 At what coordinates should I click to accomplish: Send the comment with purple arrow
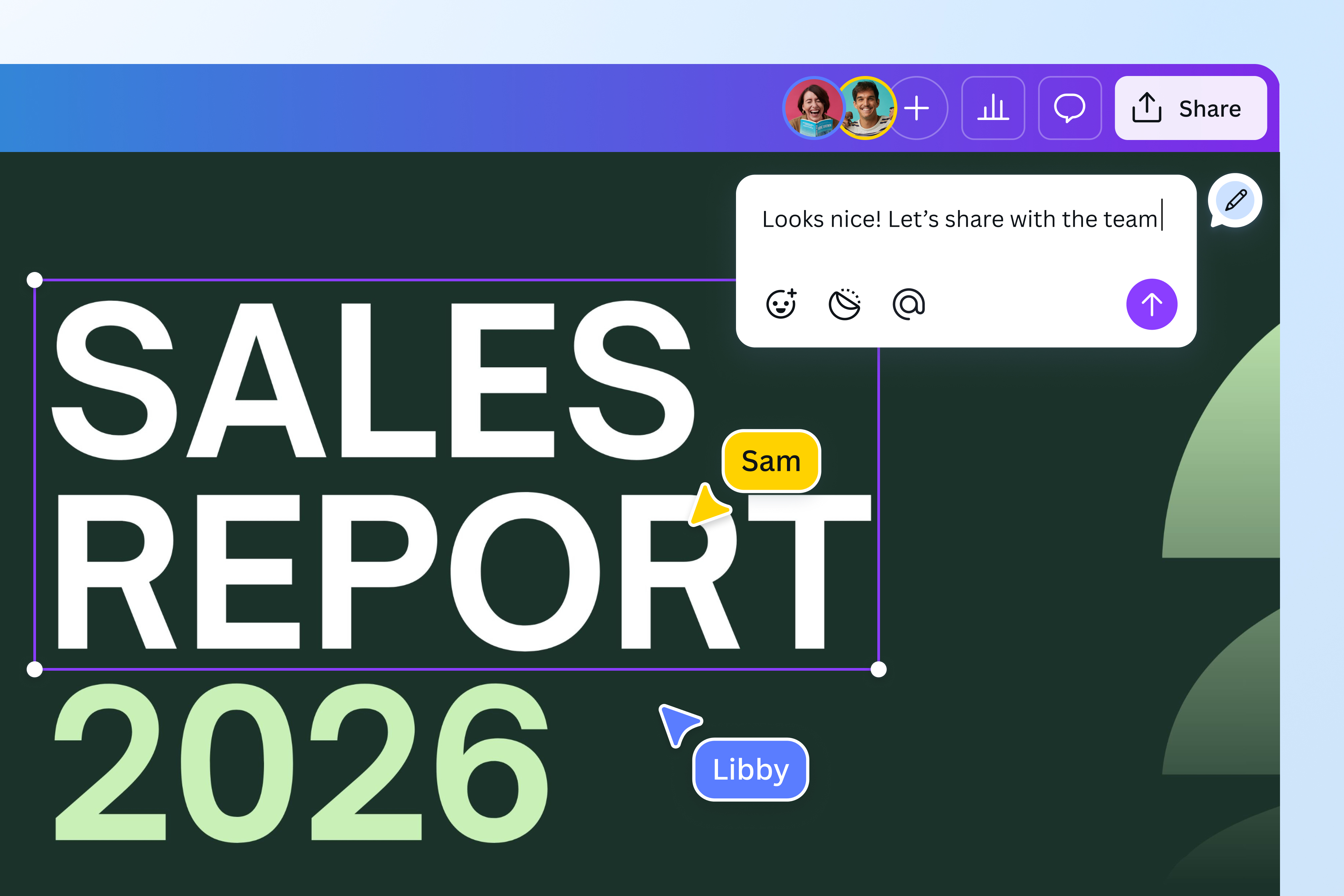pos(1151,304)
